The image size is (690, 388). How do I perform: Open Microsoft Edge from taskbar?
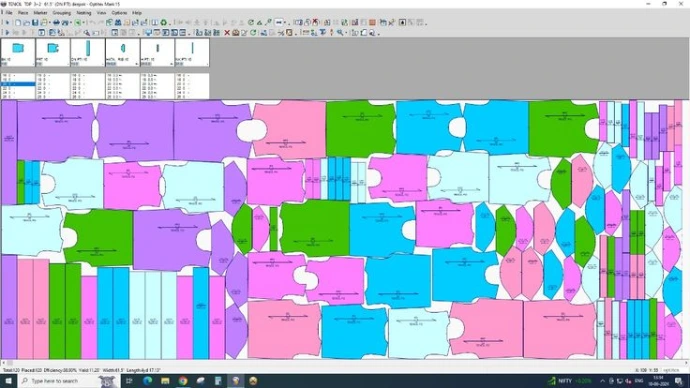[147, 381]
